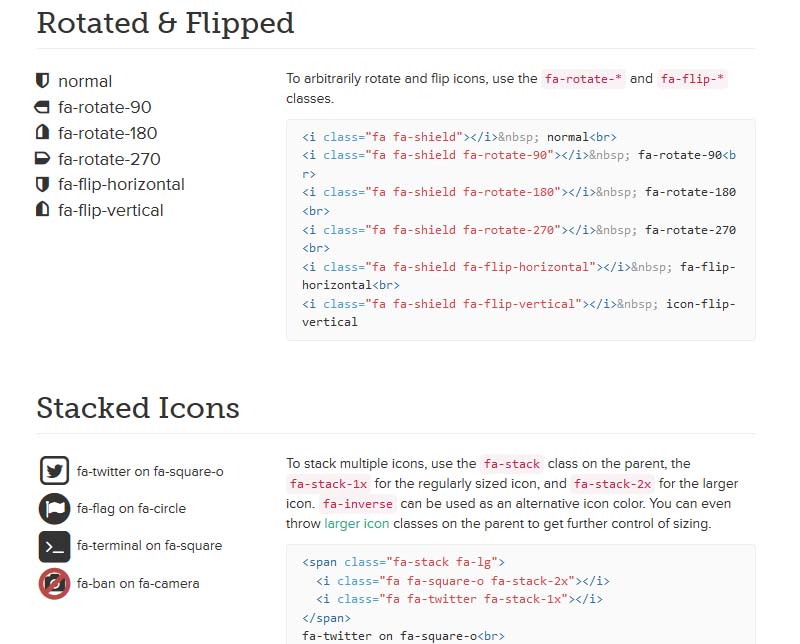Viewport: 800px width, 644px height.
Task: Click the flag on circle stacked icon
Action: click(54, 508)
